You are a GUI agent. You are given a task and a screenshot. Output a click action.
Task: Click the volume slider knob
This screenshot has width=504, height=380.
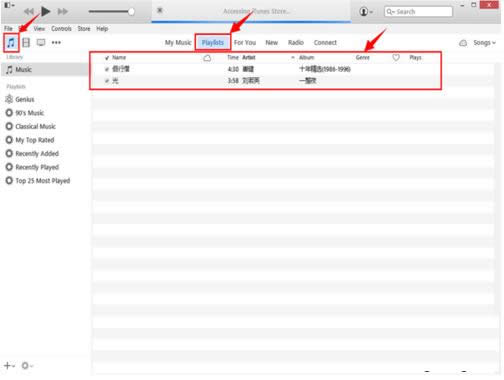(131, 12)
